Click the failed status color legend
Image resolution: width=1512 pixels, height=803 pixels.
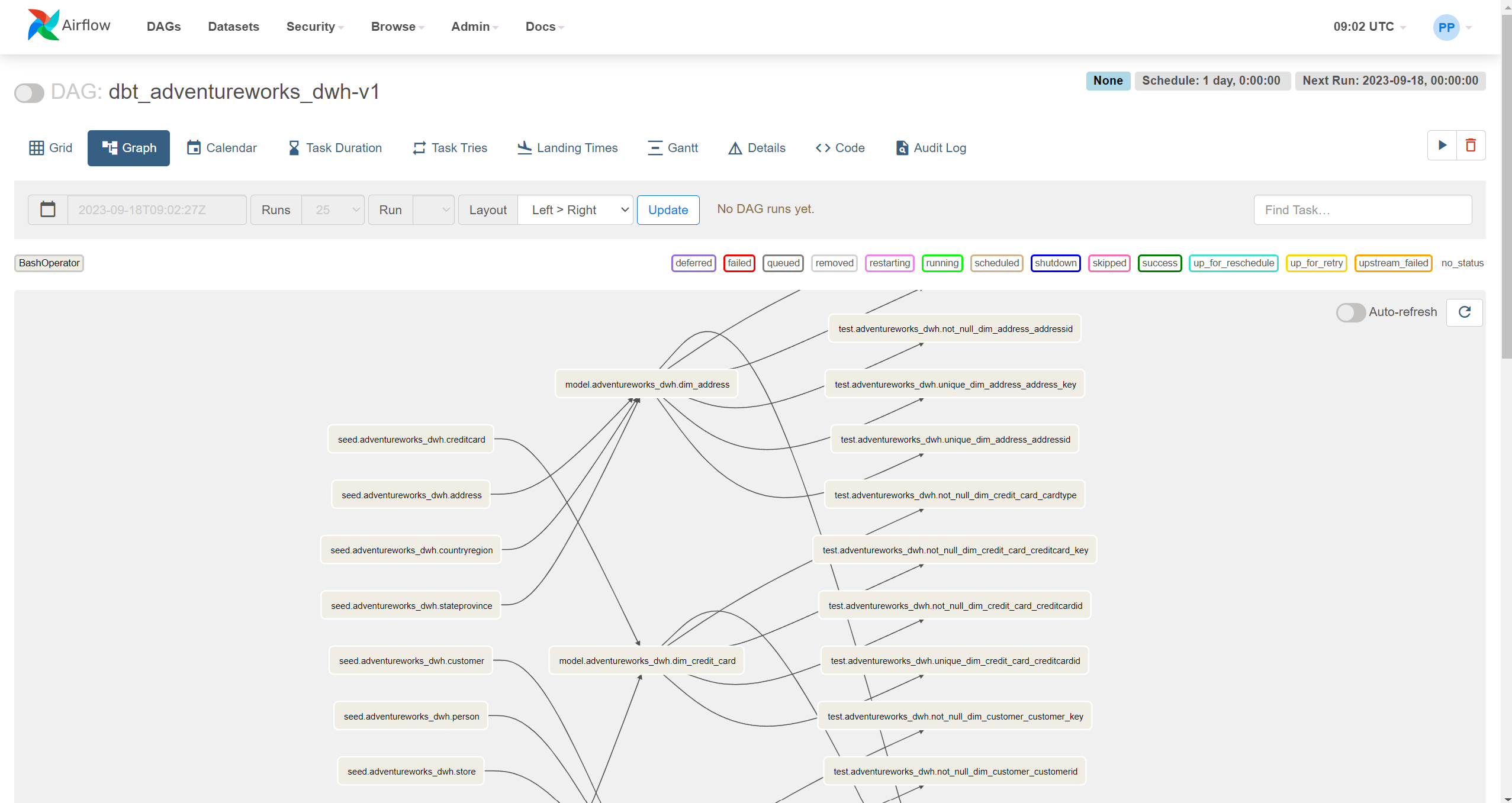[x=739, y=263]
